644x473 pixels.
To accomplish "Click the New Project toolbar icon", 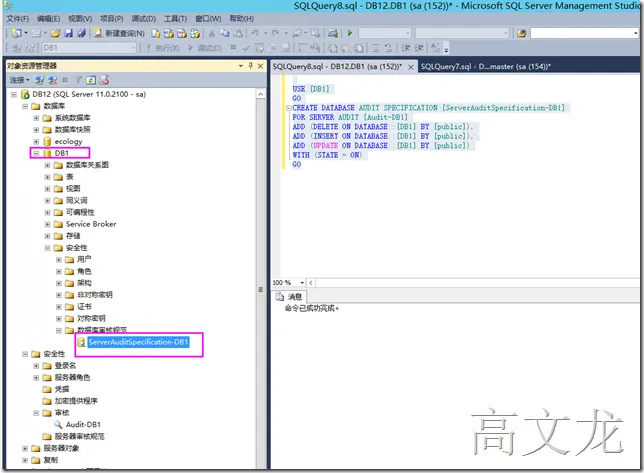I will pyautogui.click(x=17, y=33).
